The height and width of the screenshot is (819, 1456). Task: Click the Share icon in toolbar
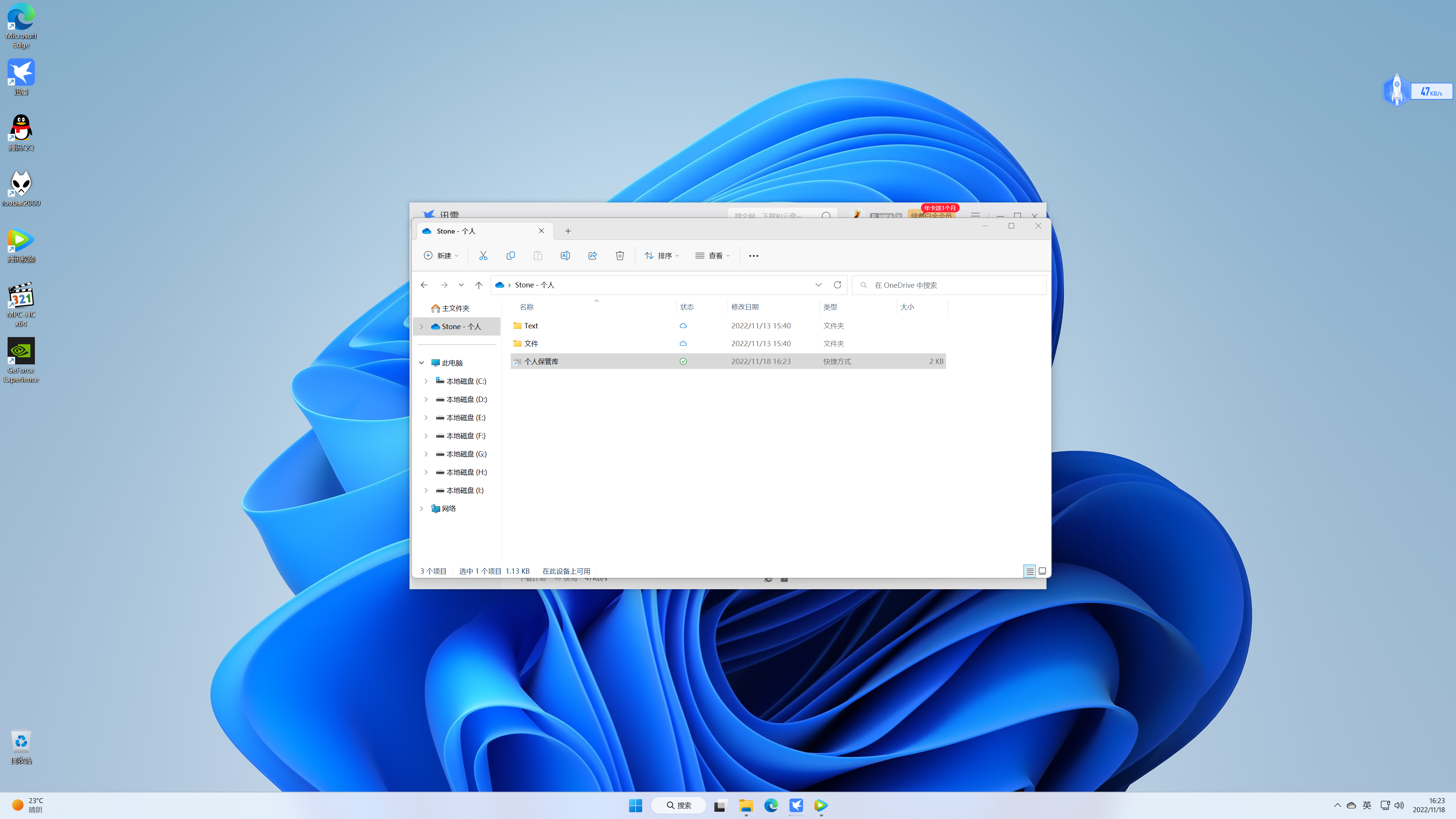pos(592,256)
